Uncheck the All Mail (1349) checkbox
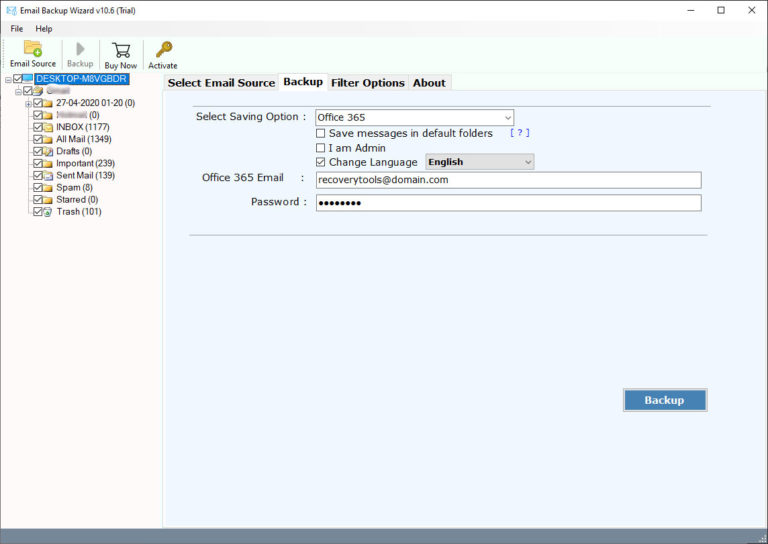Viewport: 768px width, 544px height. tap(38, 139)
